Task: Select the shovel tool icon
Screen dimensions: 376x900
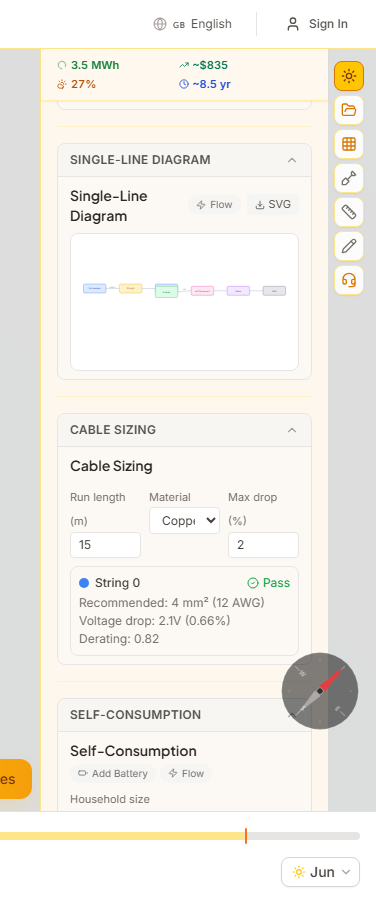Action: click(349, 178)
